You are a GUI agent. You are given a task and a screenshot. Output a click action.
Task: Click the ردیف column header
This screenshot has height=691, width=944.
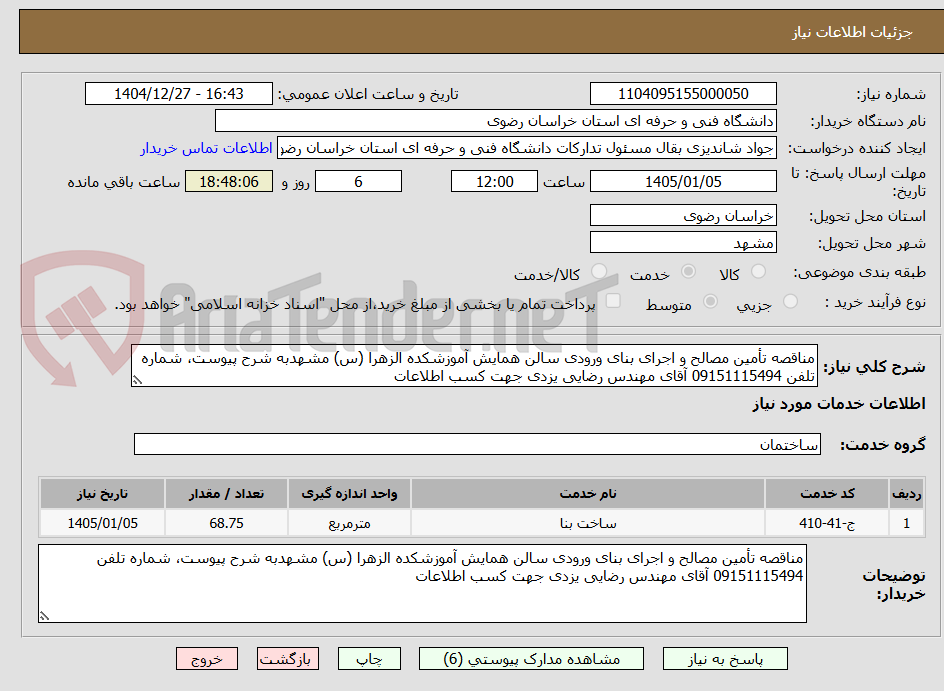pyautogui.click(x=906, y=494)
